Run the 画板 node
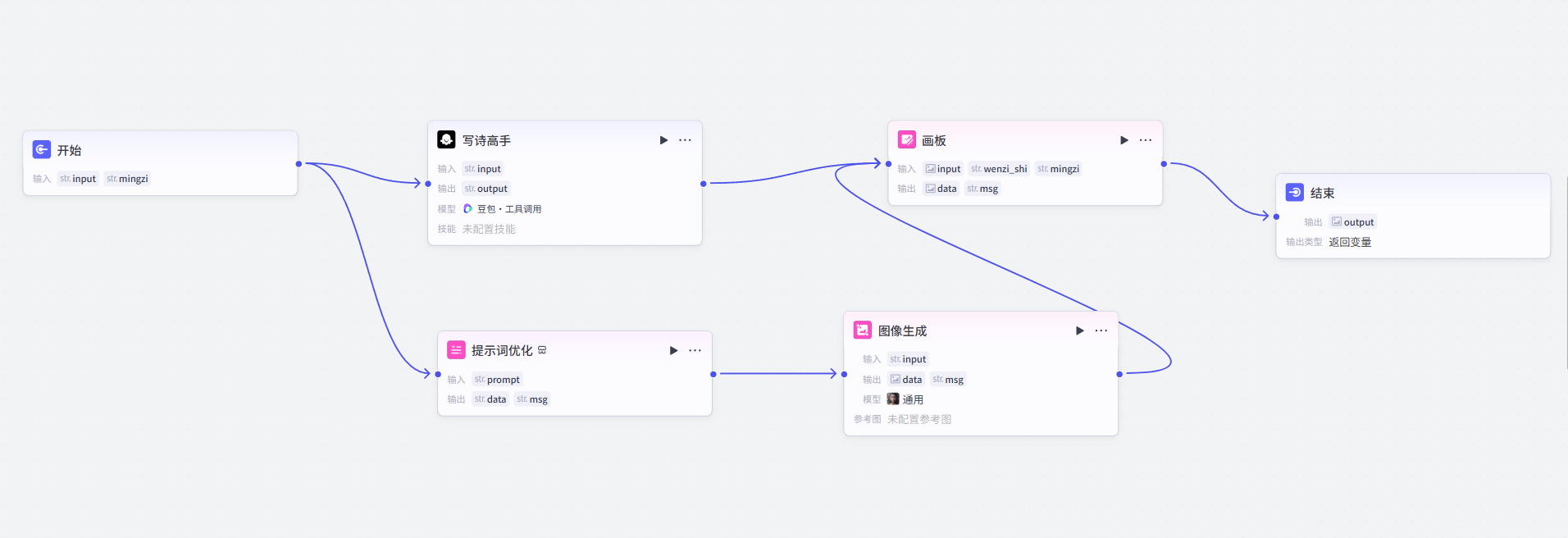 1124,140
